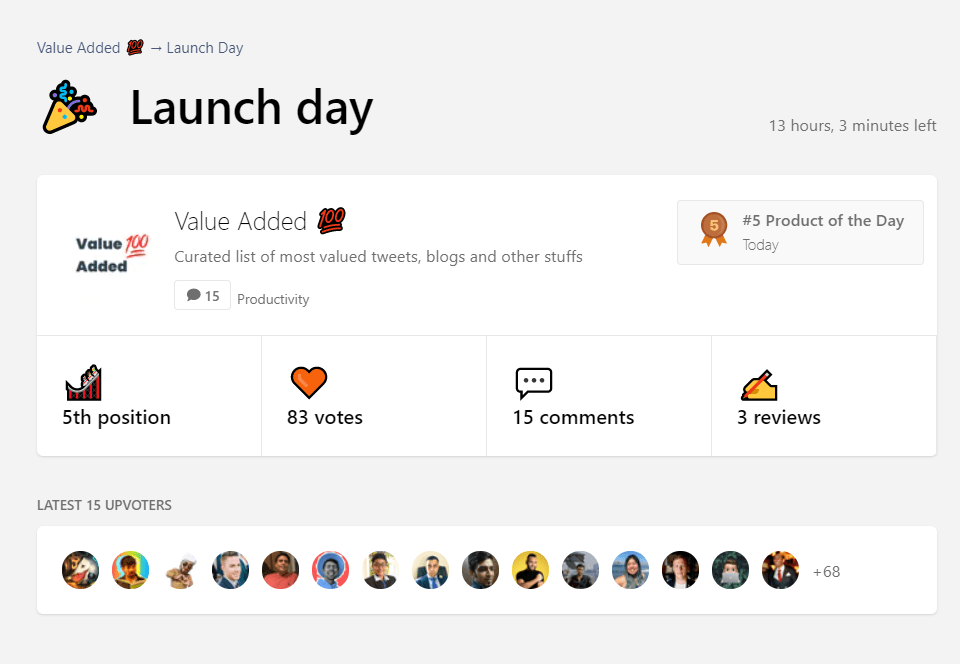Click the Value Added product logo
Screen dimensions: 960x664
tap(111, 254)
